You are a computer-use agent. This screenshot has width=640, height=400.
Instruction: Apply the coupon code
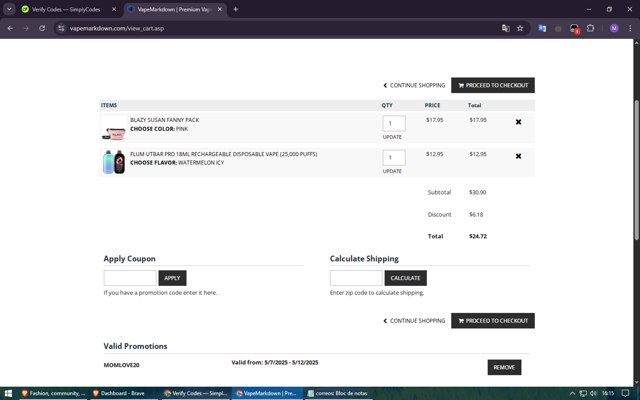pyautogui.click(x=172, y=278)
